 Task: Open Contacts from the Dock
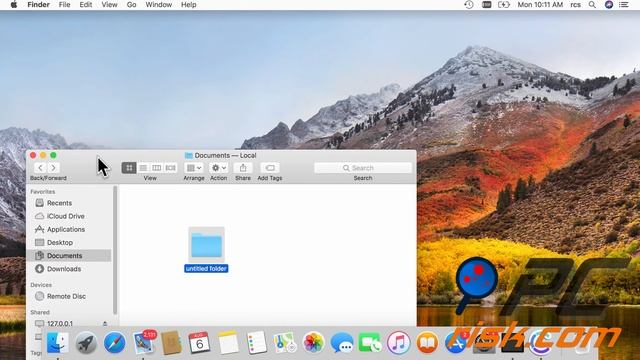[x=171, y=342]
